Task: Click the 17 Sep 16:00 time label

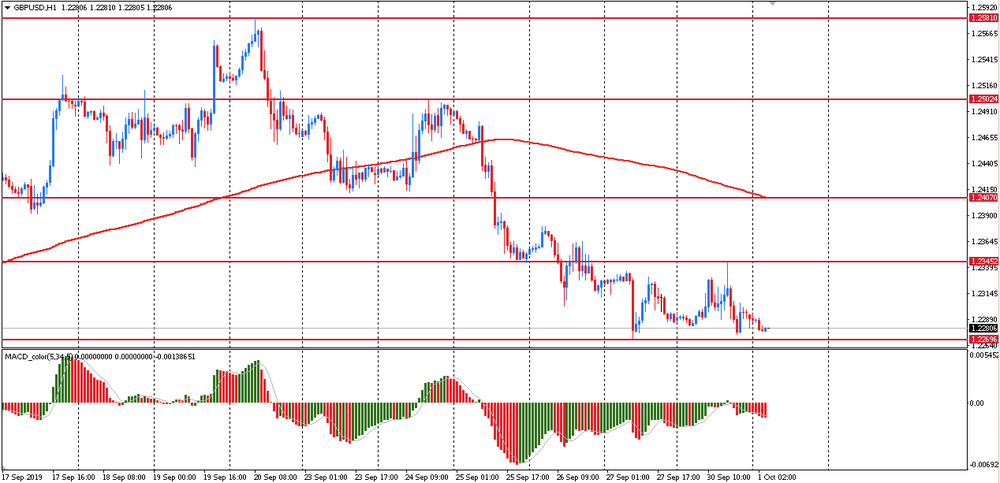Action: click(x=73, y=477)
